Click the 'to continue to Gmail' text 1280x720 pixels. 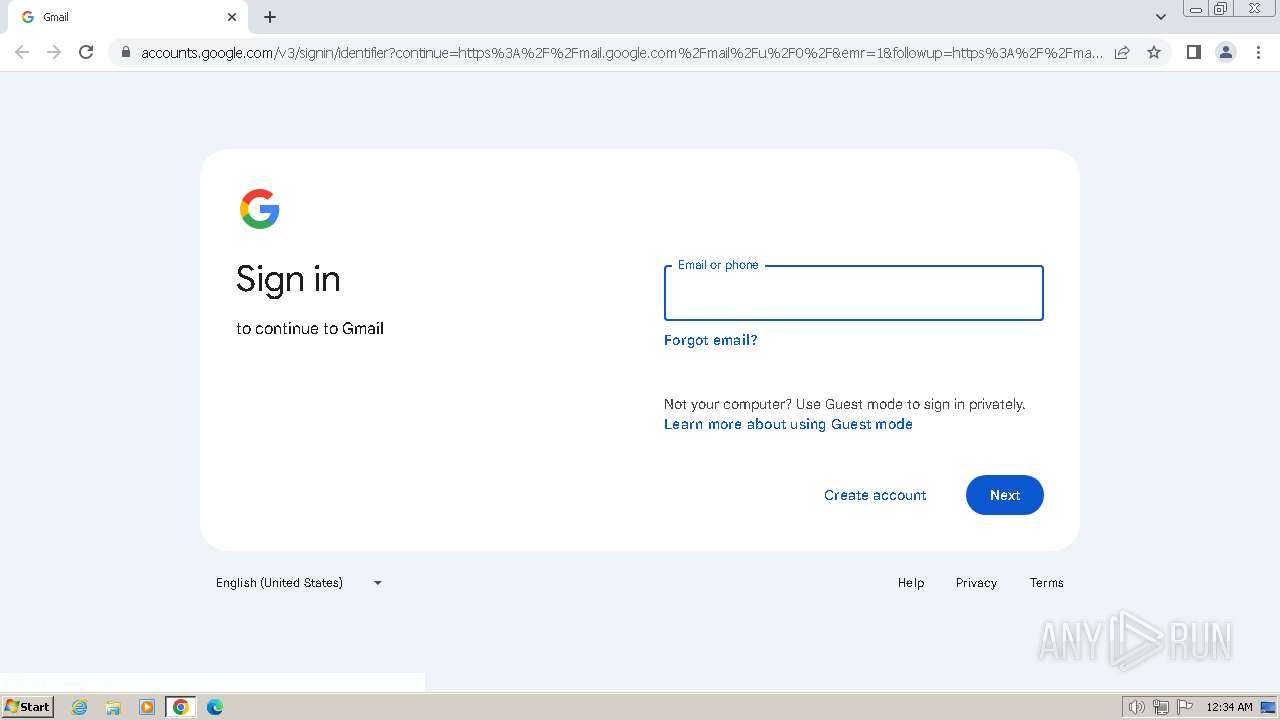coord(310,328)
